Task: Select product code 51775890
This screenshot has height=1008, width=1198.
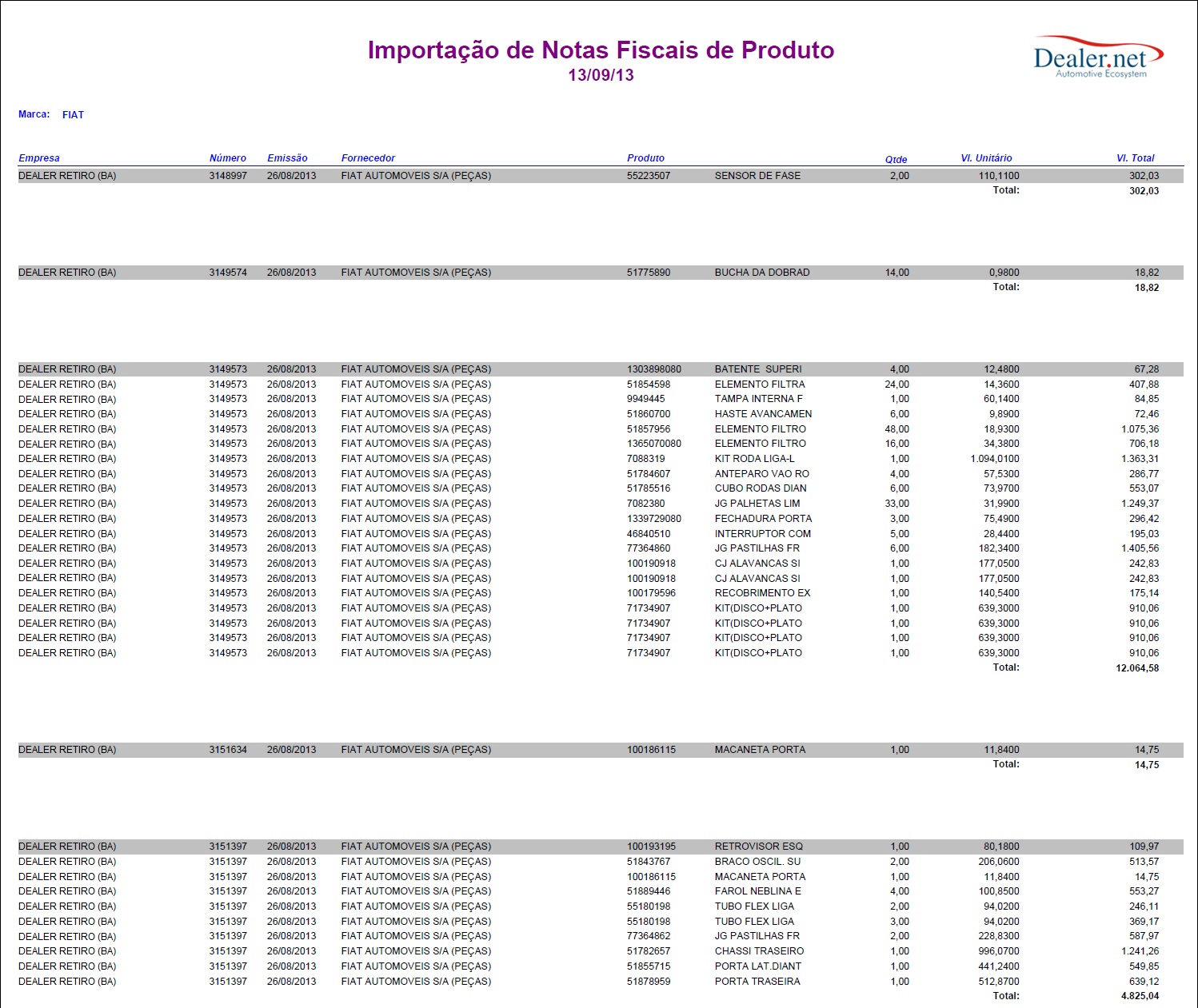Action: point(649,273)
